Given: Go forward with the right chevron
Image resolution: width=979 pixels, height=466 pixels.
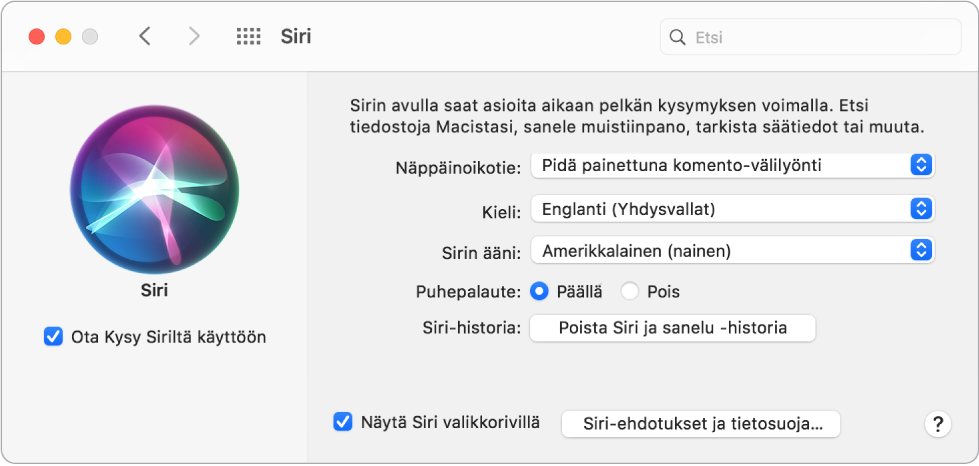Looking at the screenshot, I should [194, 37].
